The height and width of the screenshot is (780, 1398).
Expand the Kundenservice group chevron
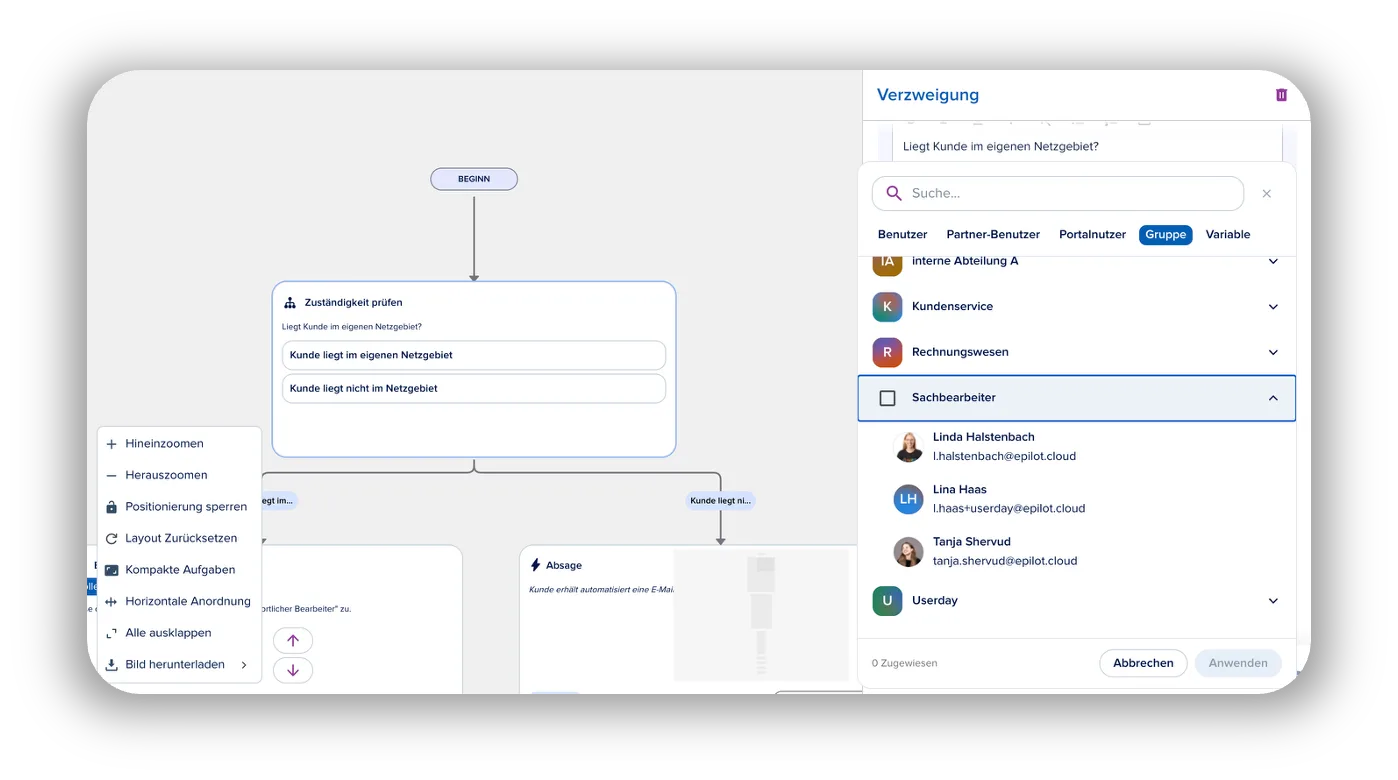tap(1273, 307)
